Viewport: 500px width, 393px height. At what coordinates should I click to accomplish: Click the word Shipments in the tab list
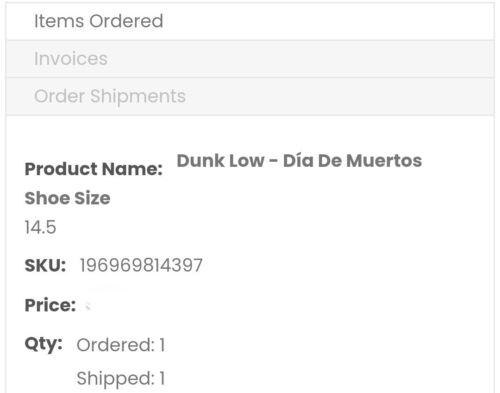pos(138,96)
